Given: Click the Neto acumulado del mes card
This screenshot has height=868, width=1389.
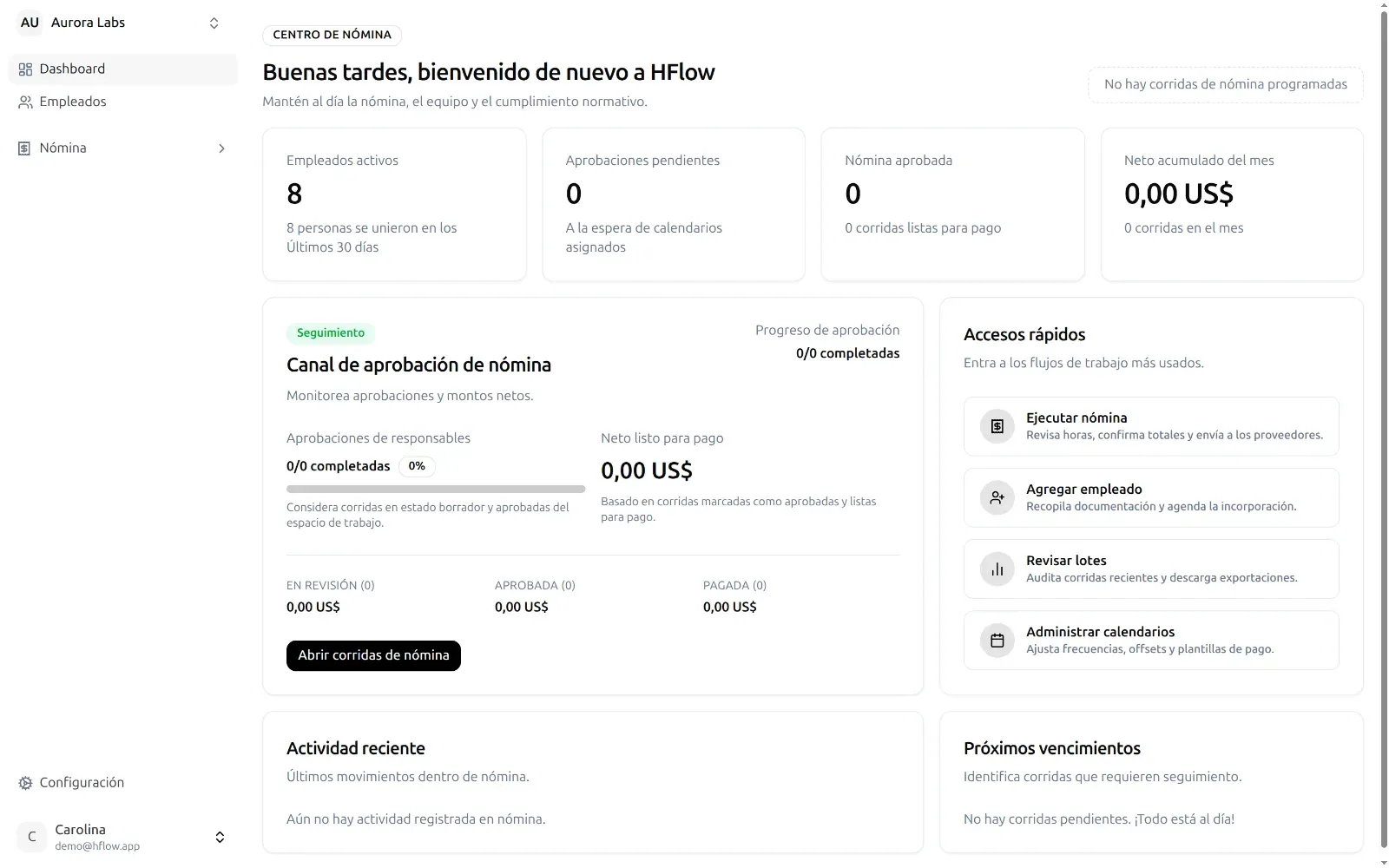Looking at the screenshot, I should (x=1232, y=205).
